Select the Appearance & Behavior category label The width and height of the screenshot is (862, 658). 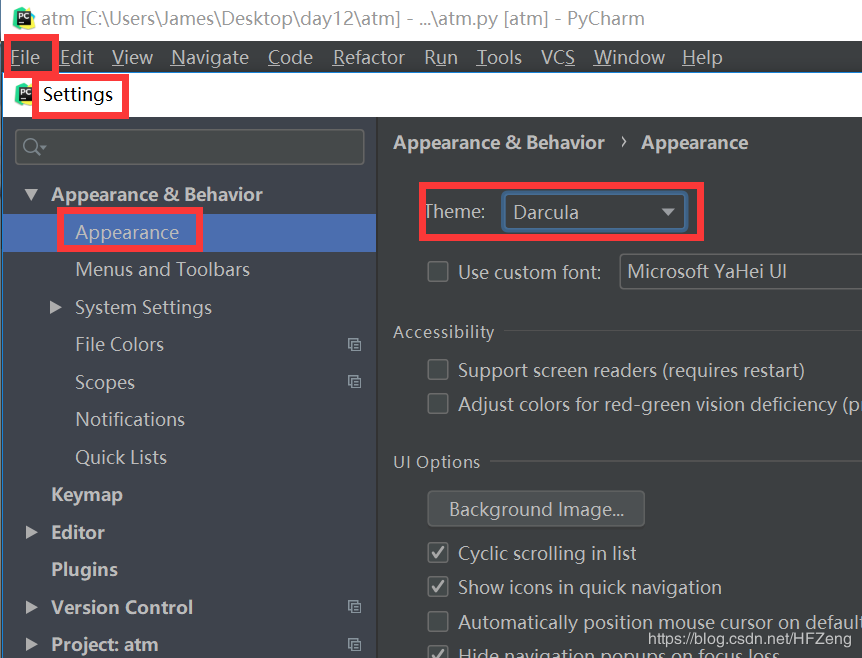(157, 195)
